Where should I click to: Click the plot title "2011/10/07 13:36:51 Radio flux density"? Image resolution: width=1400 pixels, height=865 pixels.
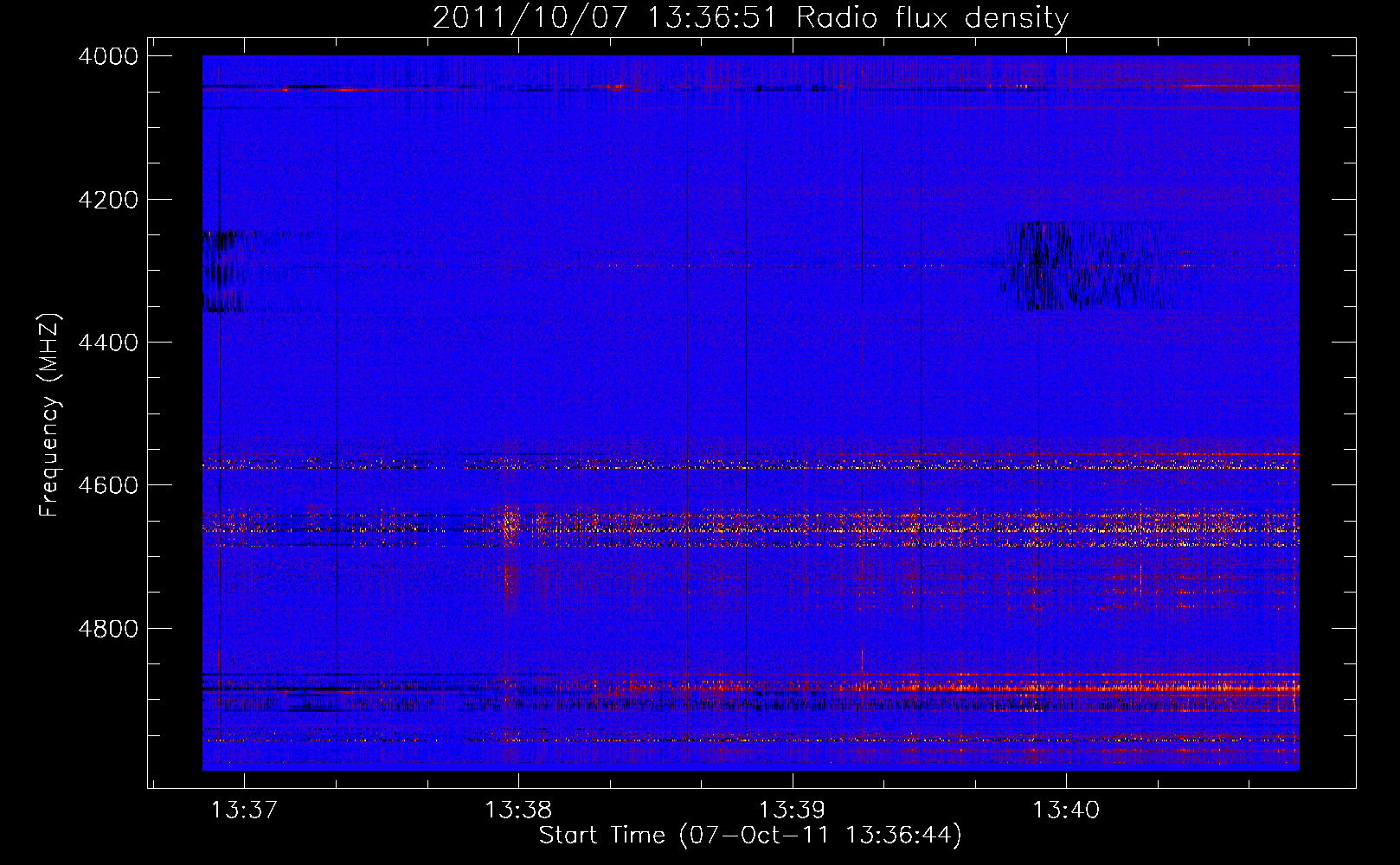[750, 17]
